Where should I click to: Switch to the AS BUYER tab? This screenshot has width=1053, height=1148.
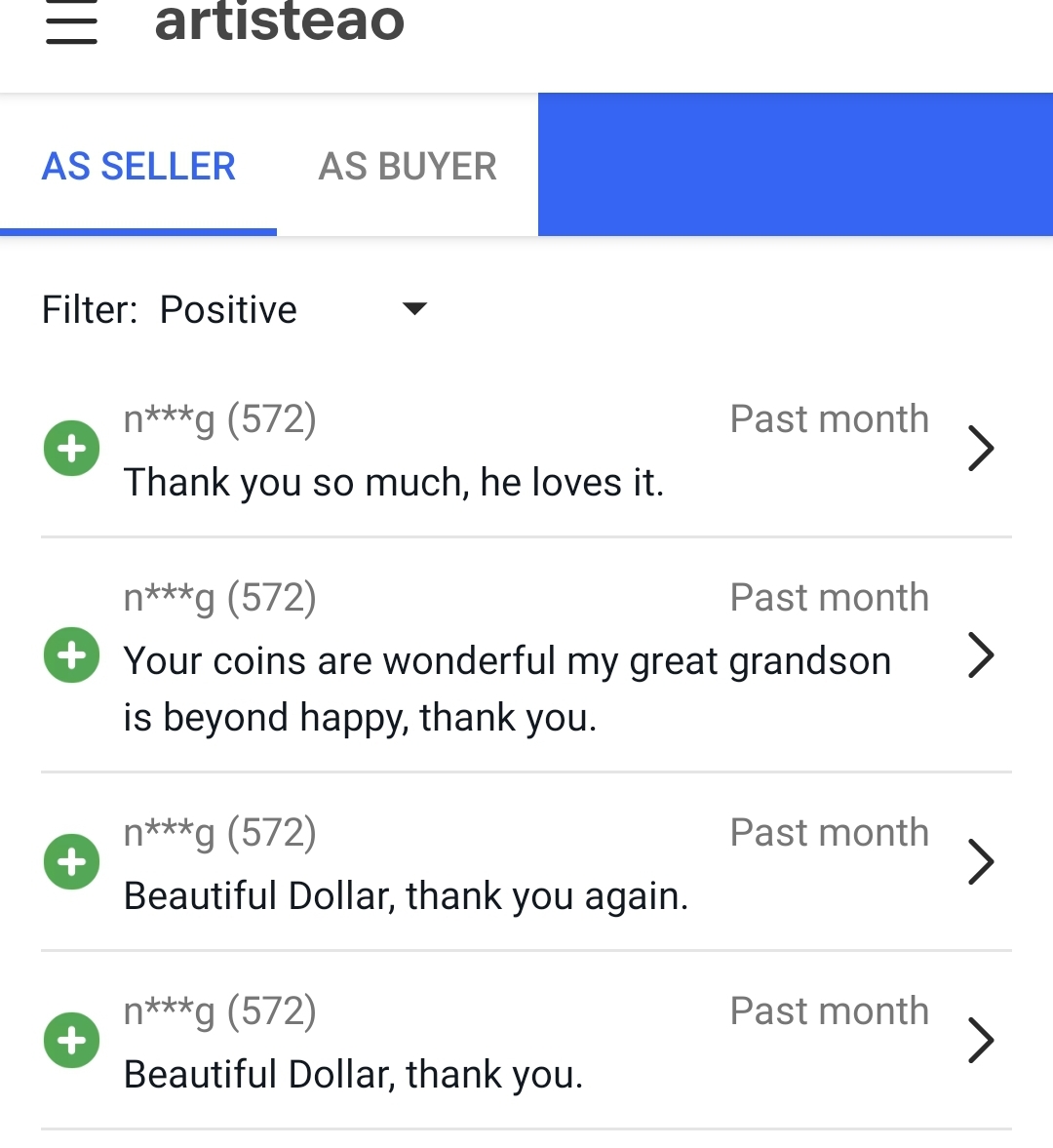[x=408, y=166]
